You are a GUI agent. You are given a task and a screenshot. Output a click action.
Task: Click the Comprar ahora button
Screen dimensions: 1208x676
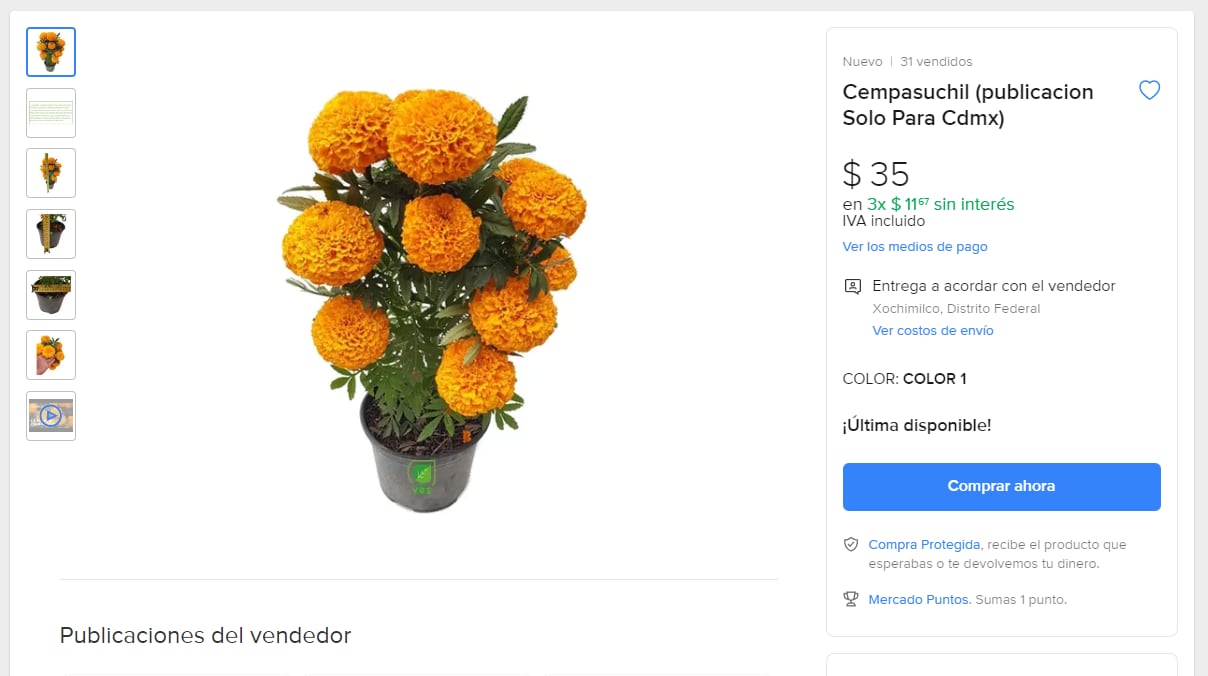(x=1001, y=486)
